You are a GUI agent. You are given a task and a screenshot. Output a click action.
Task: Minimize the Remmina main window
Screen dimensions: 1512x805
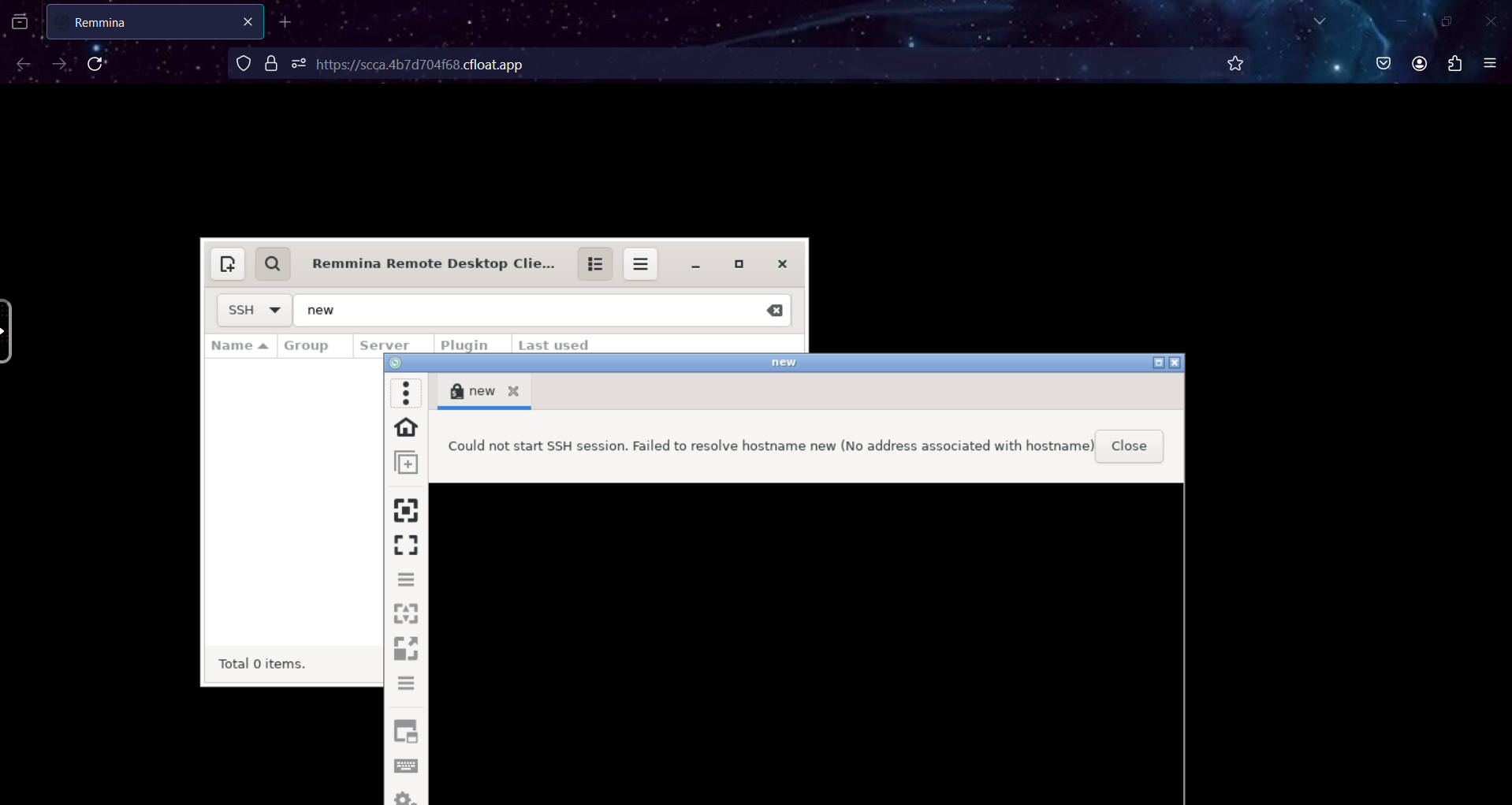pyautogui.click(x=695, y=264)
